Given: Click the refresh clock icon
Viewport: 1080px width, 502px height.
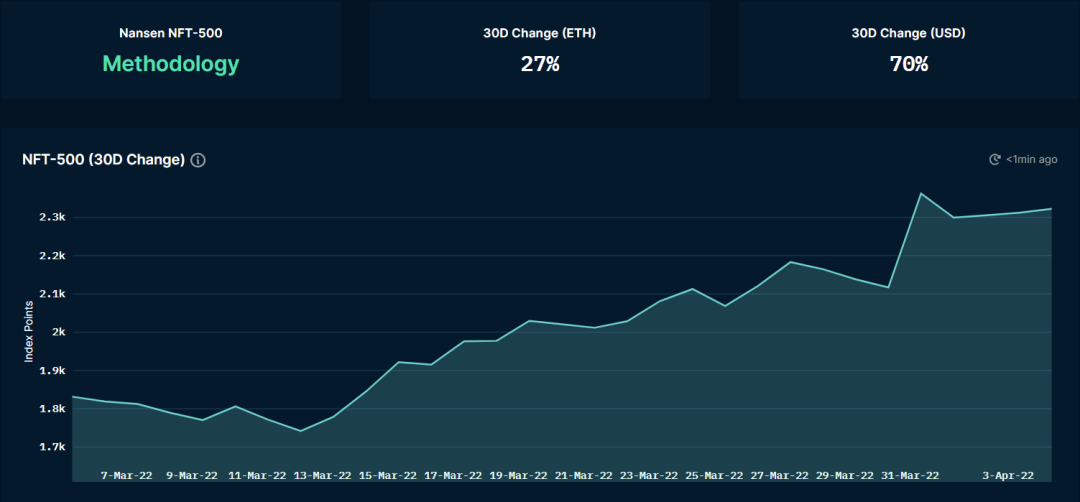Looking at the screenshot, I should tap(994, 160).
